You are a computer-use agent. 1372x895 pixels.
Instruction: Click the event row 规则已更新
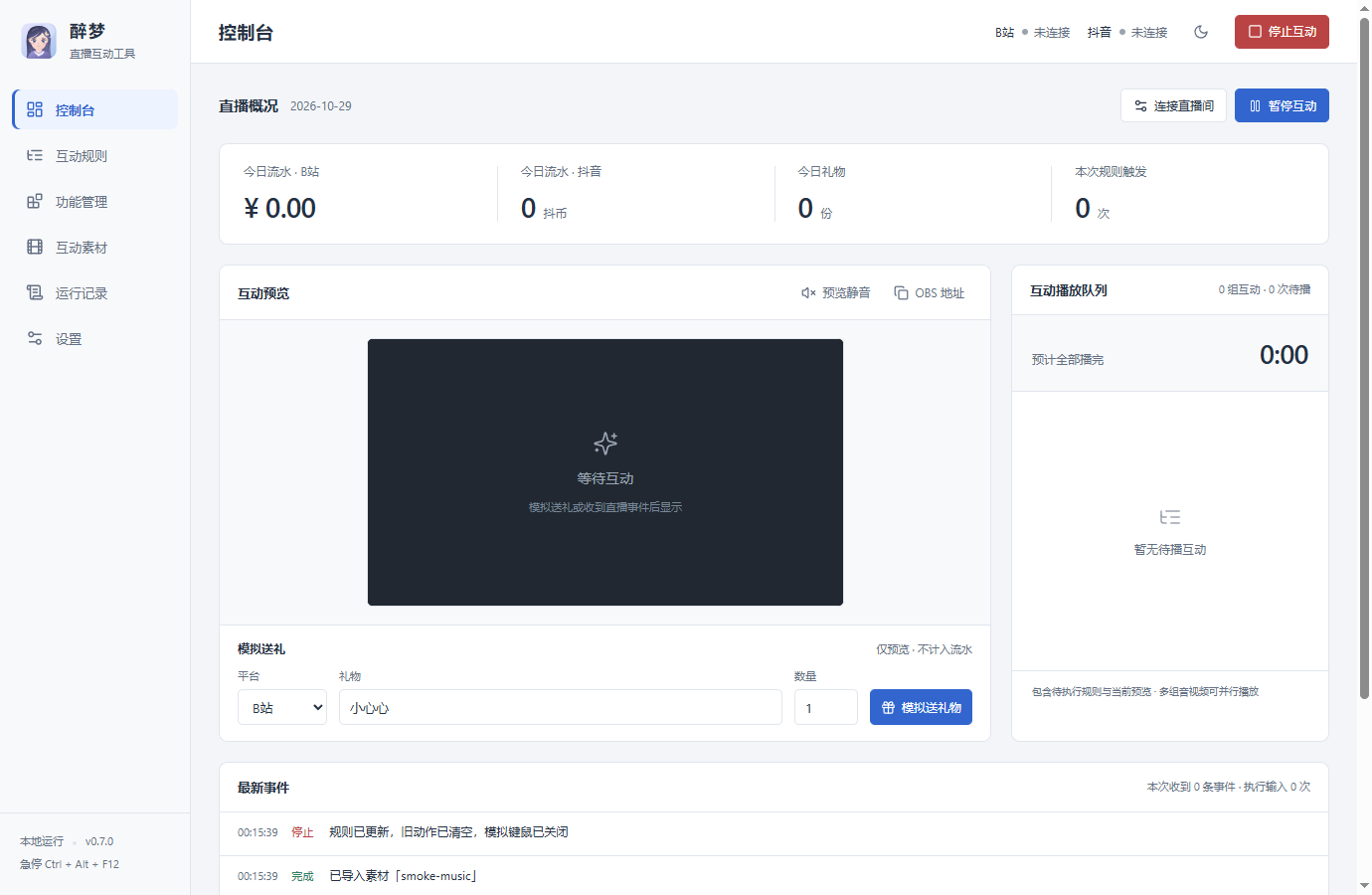773,832
